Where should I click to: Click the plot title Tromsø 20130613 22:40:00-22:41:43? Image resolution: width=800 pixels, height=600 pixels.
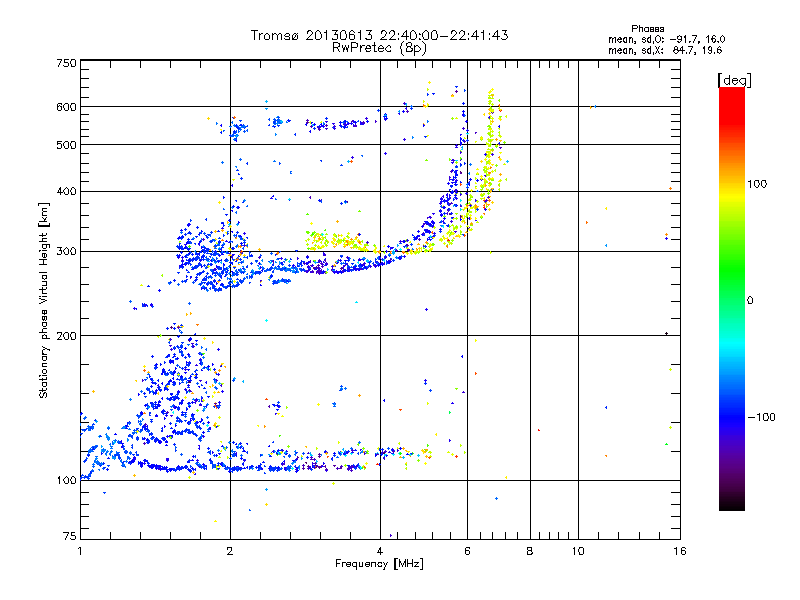tap(379, 35)
